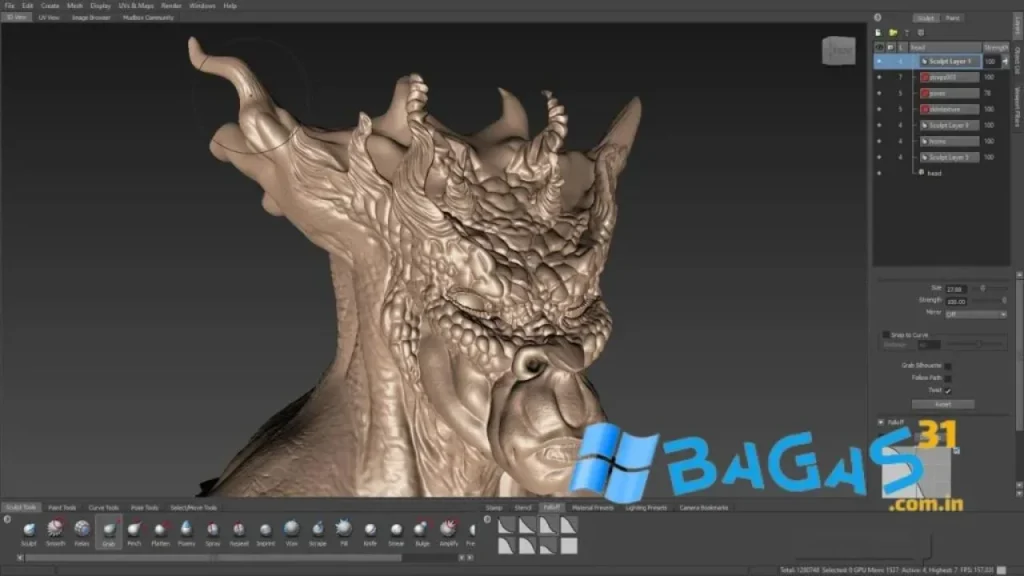1024x576 pixels.
Task: Select the Sculpt brush tool
Action: coord(29,532)
